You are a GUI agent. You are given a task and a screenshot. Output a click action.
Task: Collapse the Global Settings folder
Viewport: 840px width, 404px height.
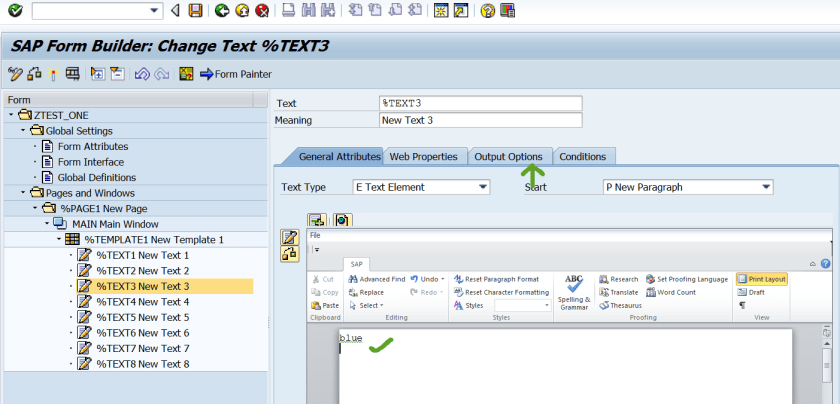(23, 131)
